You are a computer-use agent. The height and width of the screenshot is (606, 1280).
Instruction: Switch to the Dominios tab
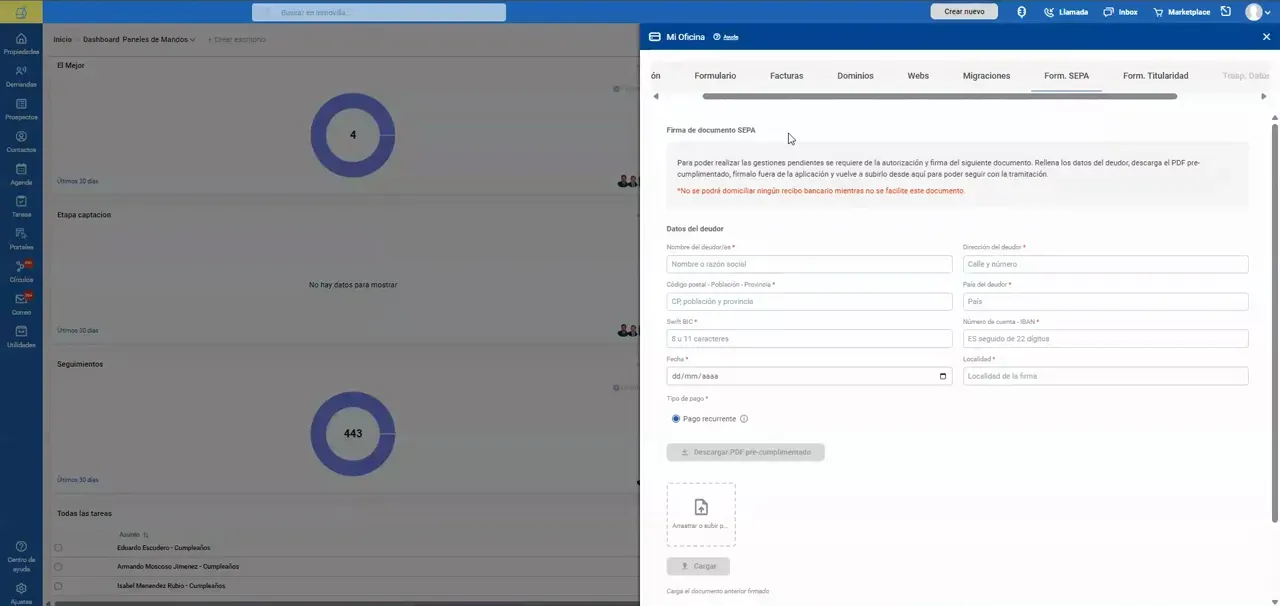855,76
